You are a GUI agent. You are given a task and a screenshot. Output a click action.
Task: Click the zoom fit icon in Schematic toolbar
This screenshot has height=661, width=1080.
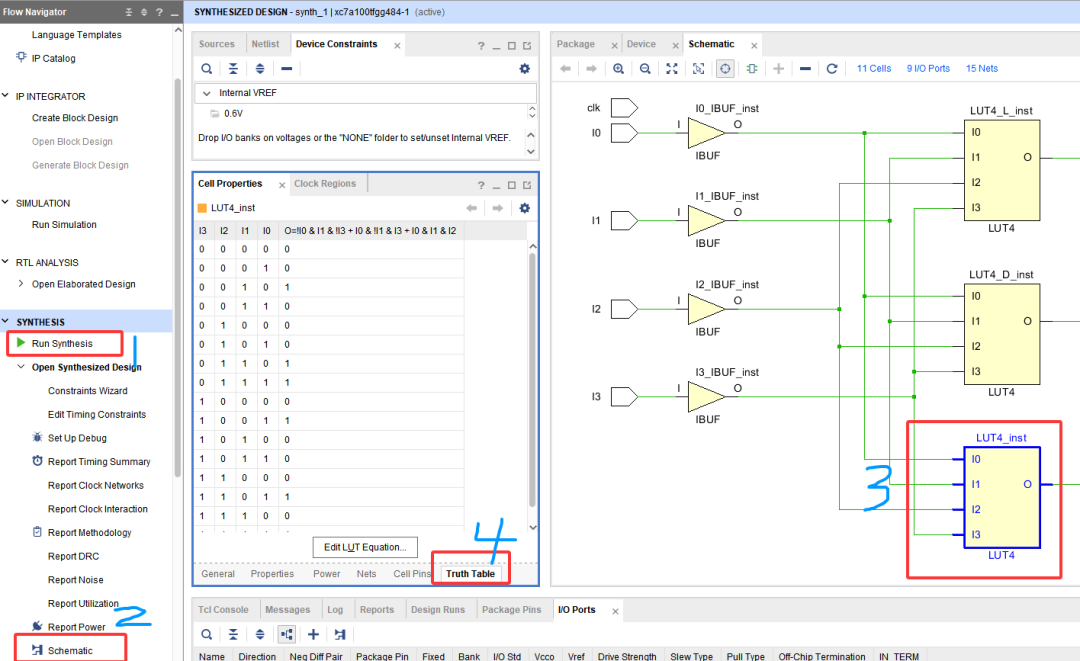tap(672, 69)
